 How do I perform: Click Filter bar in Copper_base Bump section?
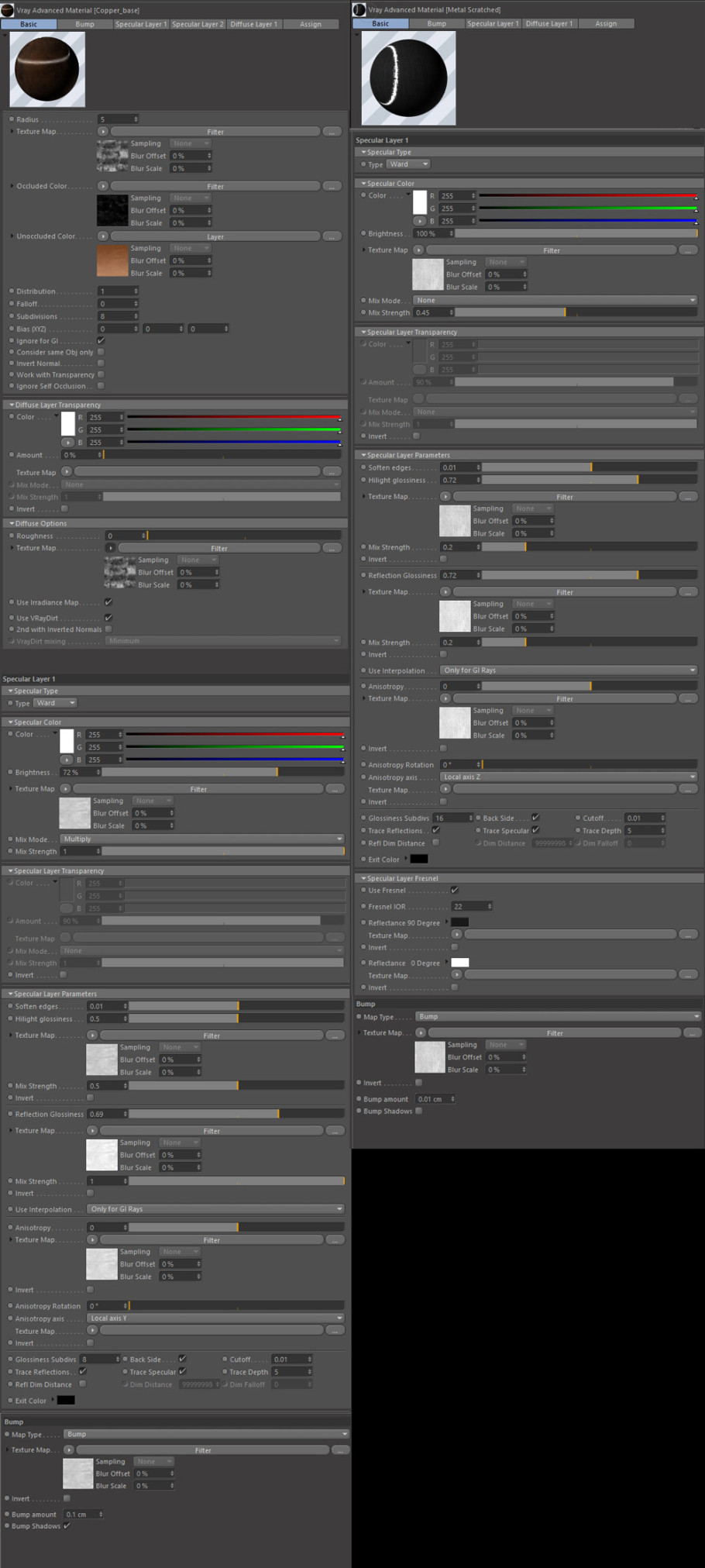pos(203,1449)
